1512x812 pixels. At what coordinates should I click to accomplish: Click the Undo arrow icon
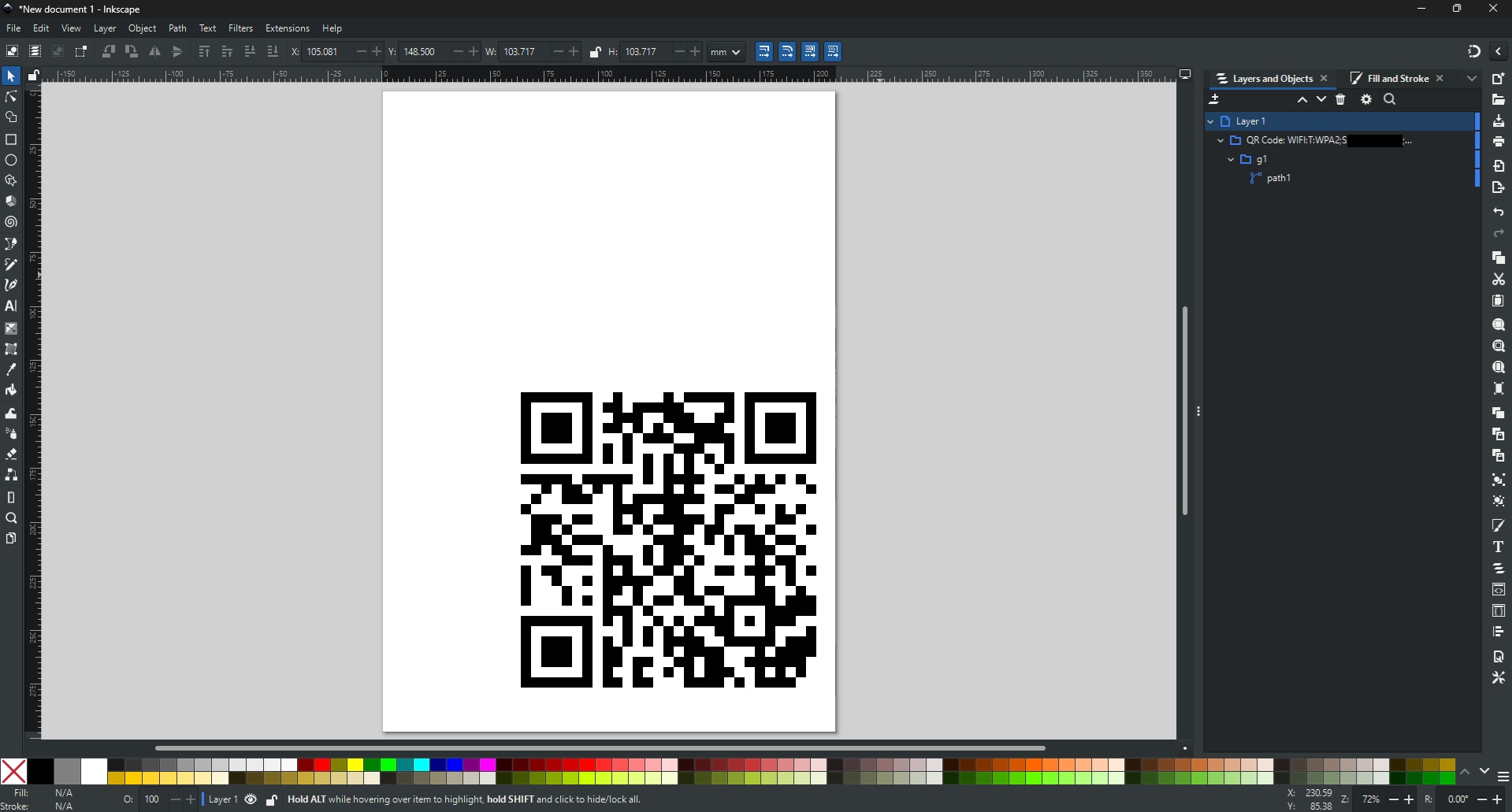tap(1499, 213)
